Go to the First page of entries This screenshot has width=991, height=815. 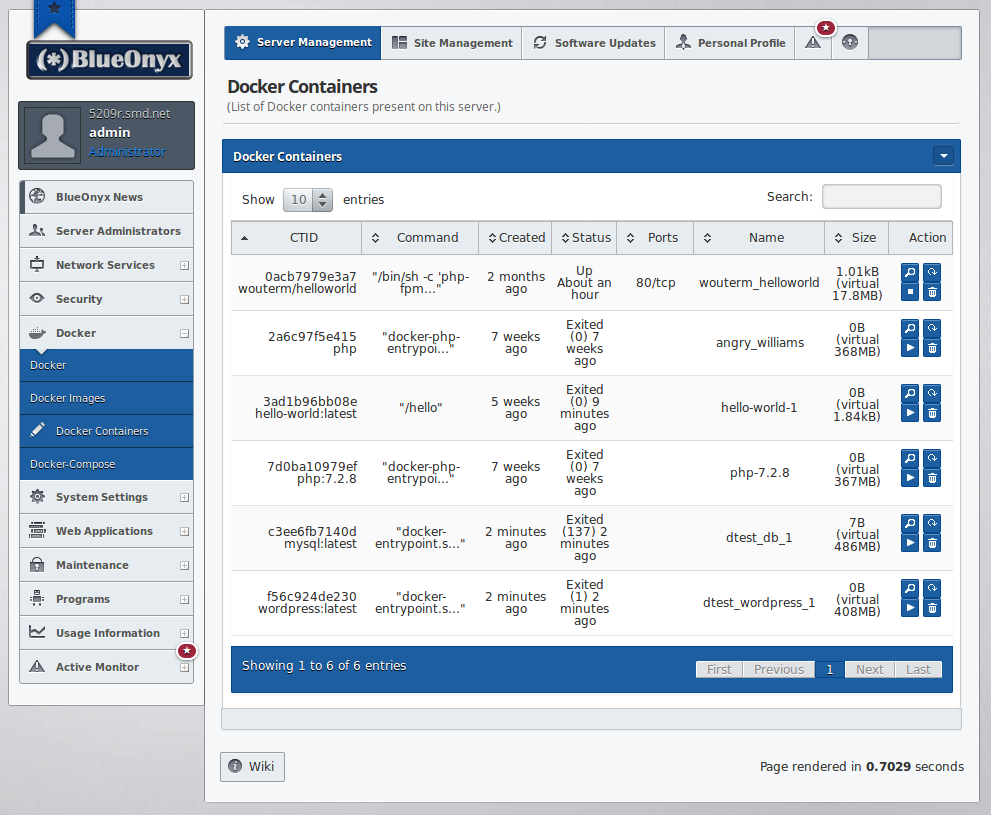click(x=719, y=670)
